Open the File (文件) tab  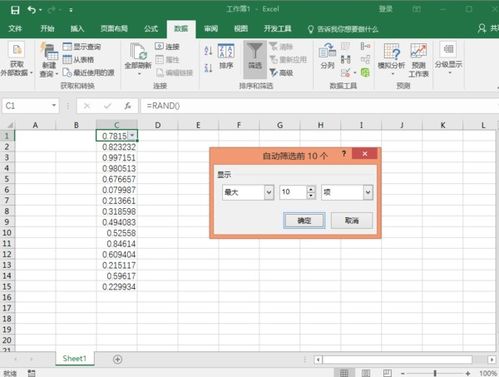point(15,29)
